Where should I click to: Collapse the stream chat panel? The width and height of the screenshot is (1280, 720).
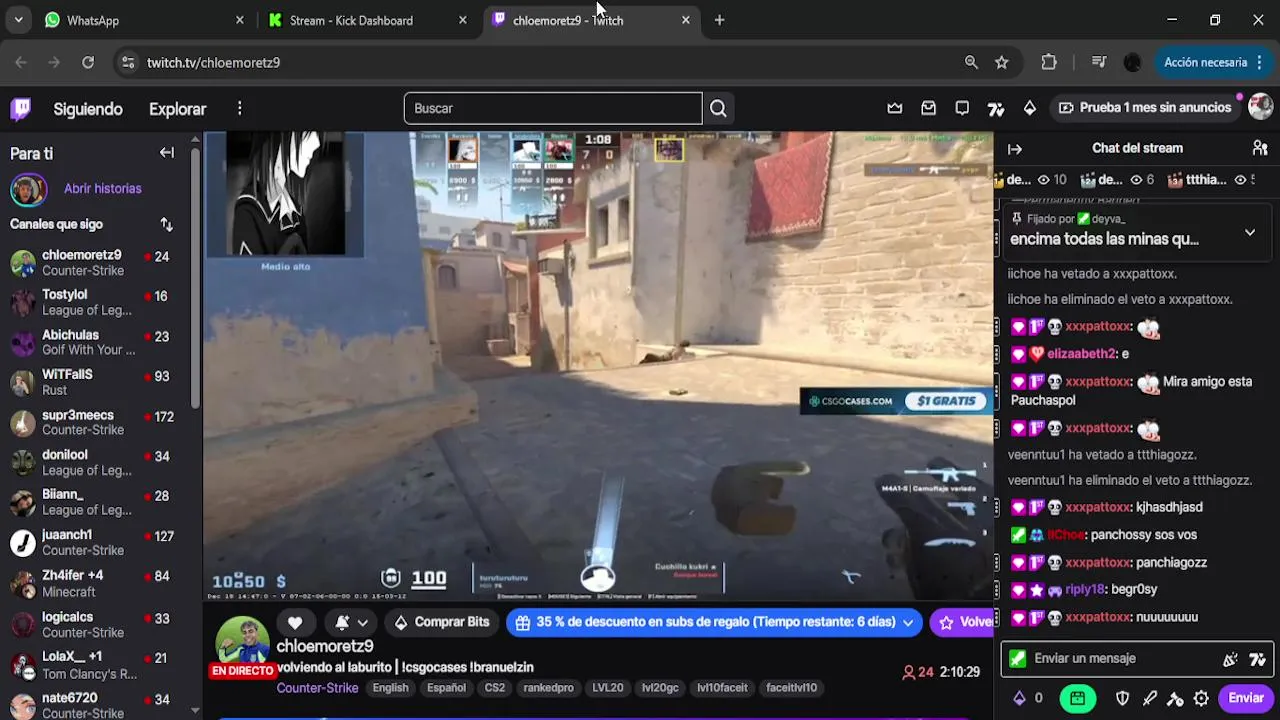(1015, 149)
